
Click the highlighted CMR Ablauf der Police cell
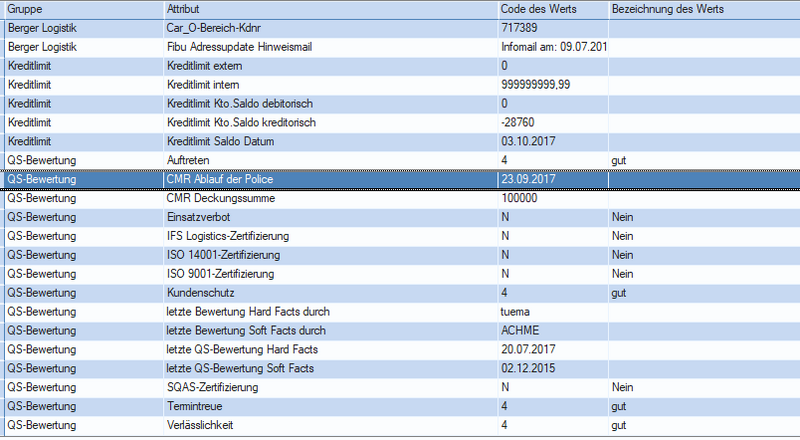[x=331, y=179]
